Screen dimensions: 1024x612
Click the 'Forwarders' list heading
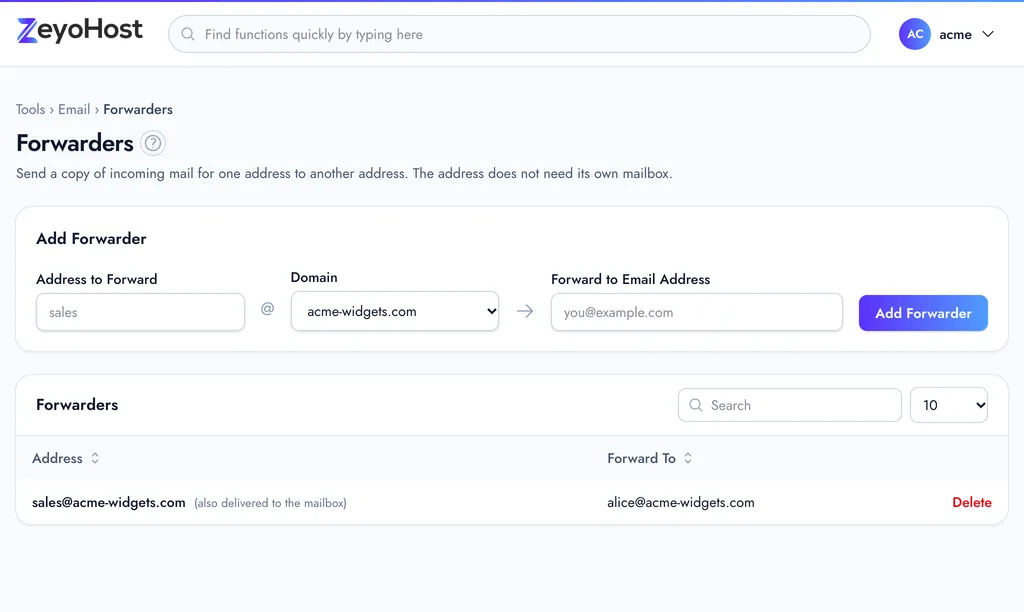coord(77,404)
